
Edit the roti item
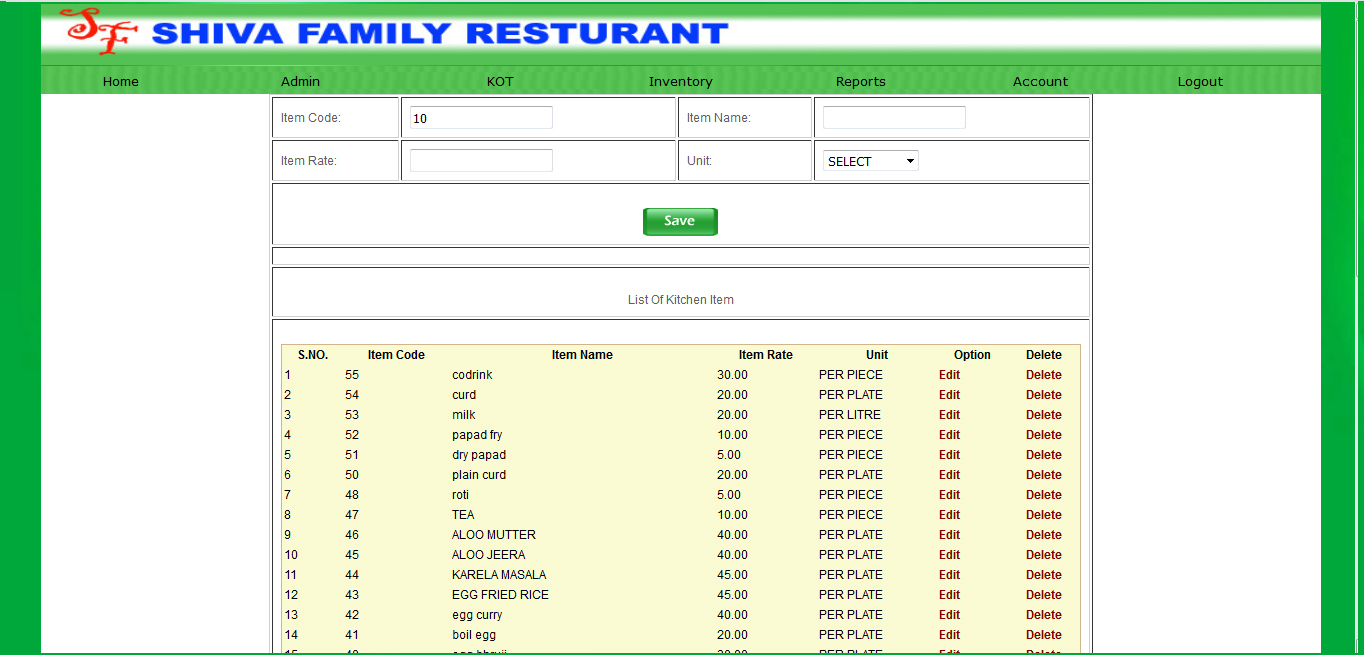click(x=949, y=495)
